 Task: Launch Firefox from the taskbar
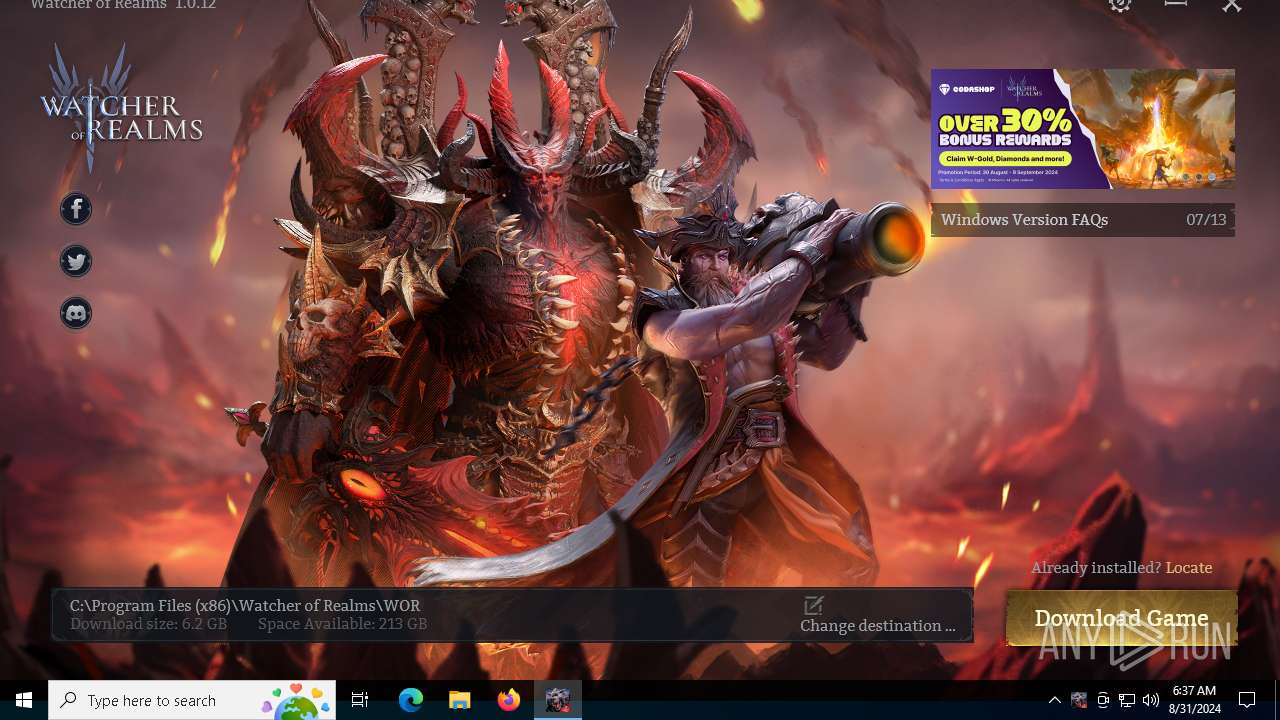pos(509,700)
